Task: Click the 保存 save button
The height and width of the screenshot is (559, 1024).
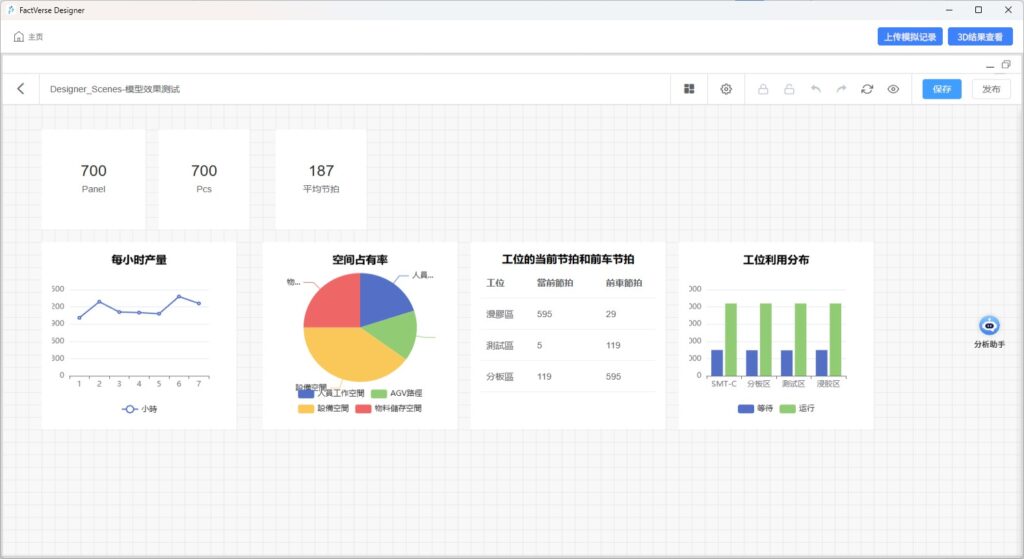Action: coord(941,89)
